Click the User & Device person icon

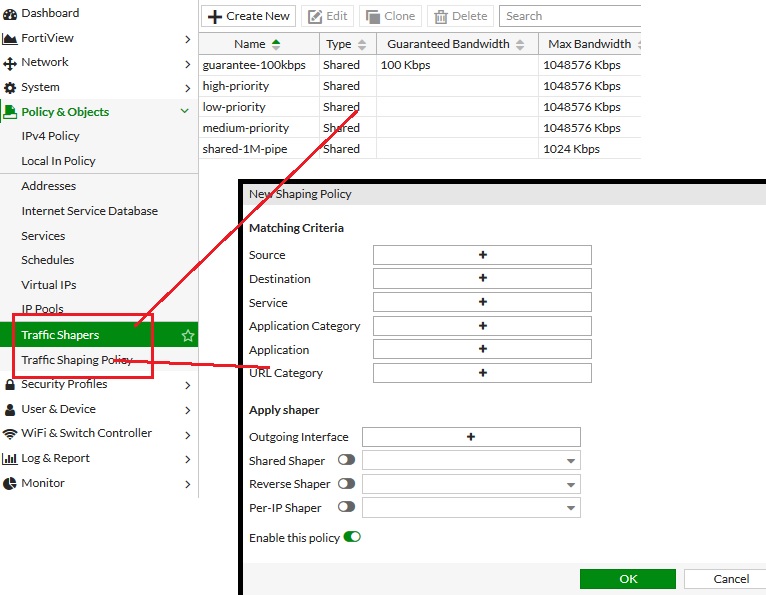pos(10,409)
